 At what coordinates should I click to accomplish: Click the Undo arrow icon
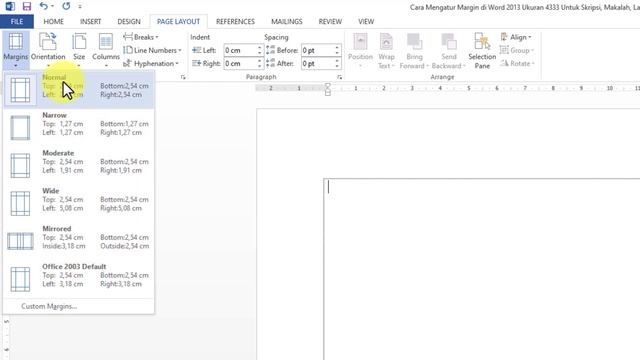pos(44,6)
